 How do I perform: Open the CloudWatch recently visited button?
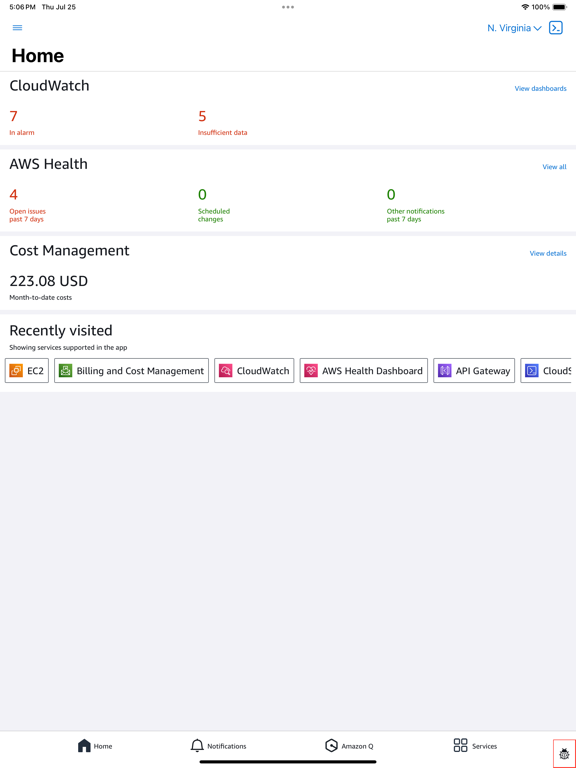coord(254,371)
